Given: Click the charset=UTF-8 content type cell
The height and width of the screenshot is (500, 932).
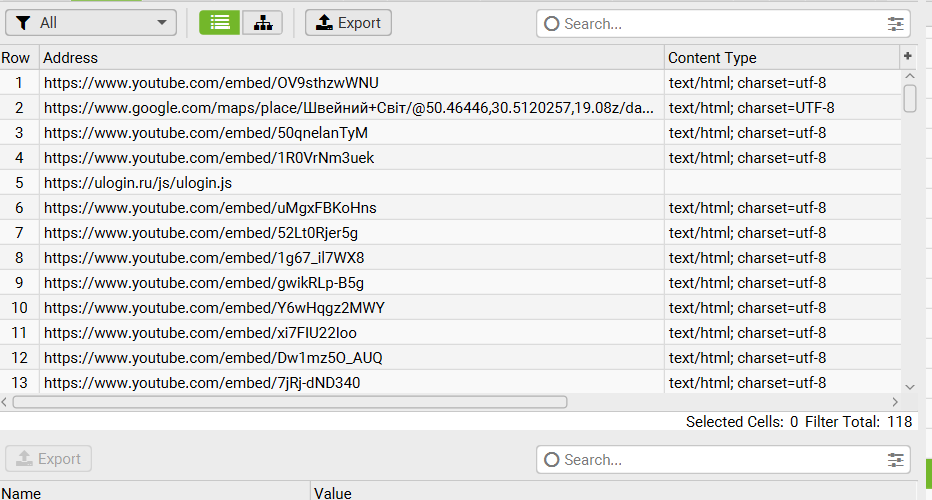Looking at the screenshot, I should pyautogui.click(x=782, y=108).
